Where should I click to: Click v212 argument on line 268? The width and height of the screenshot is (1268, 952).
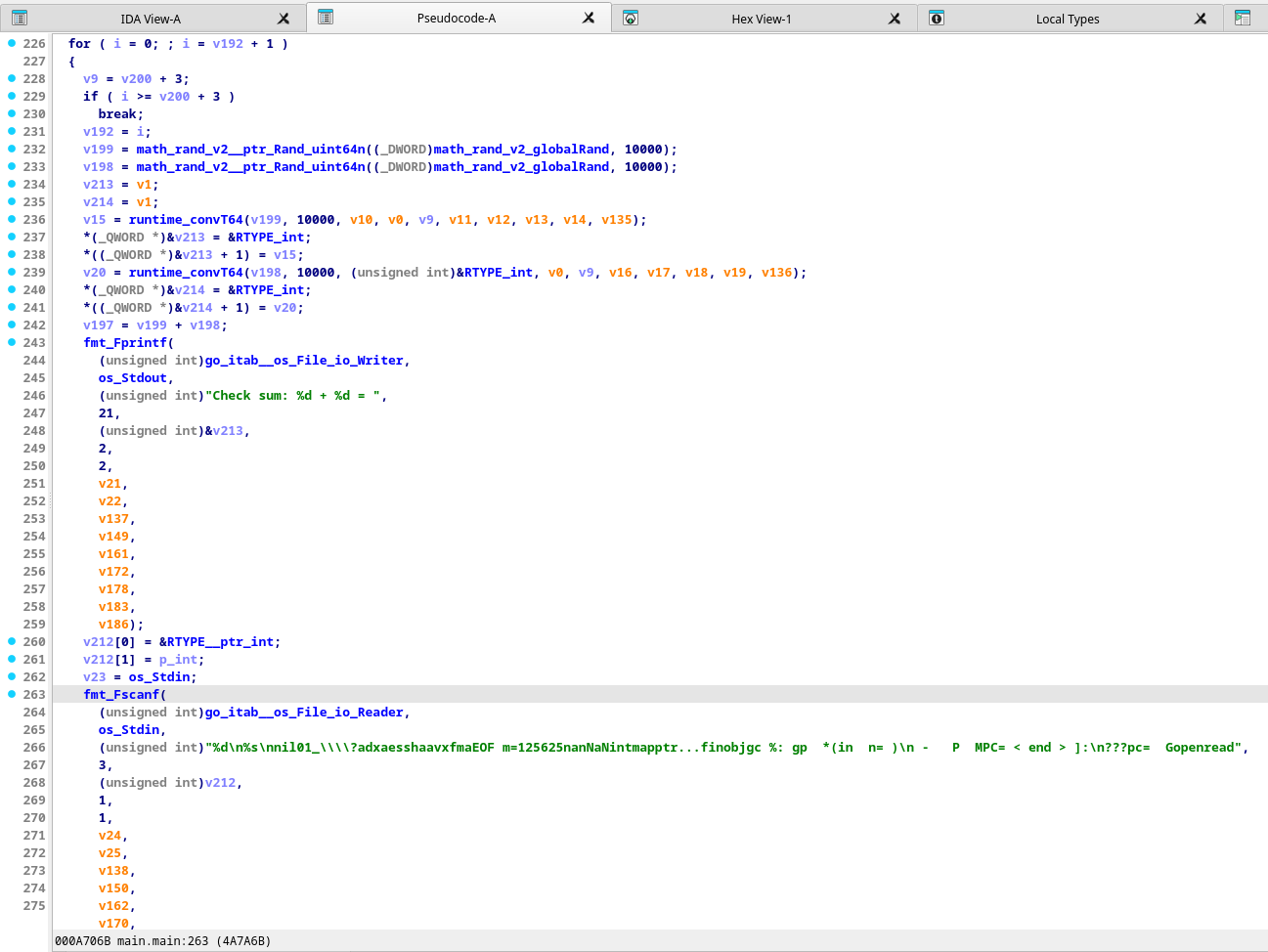(x=220, y=783)
